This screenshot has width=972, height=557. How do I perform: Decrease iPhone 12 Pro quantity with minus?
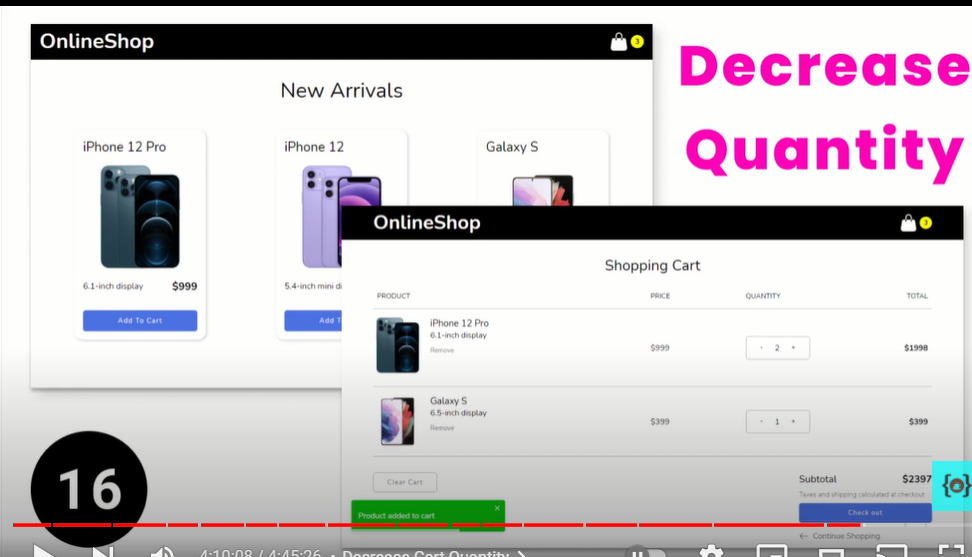[761, 348]
